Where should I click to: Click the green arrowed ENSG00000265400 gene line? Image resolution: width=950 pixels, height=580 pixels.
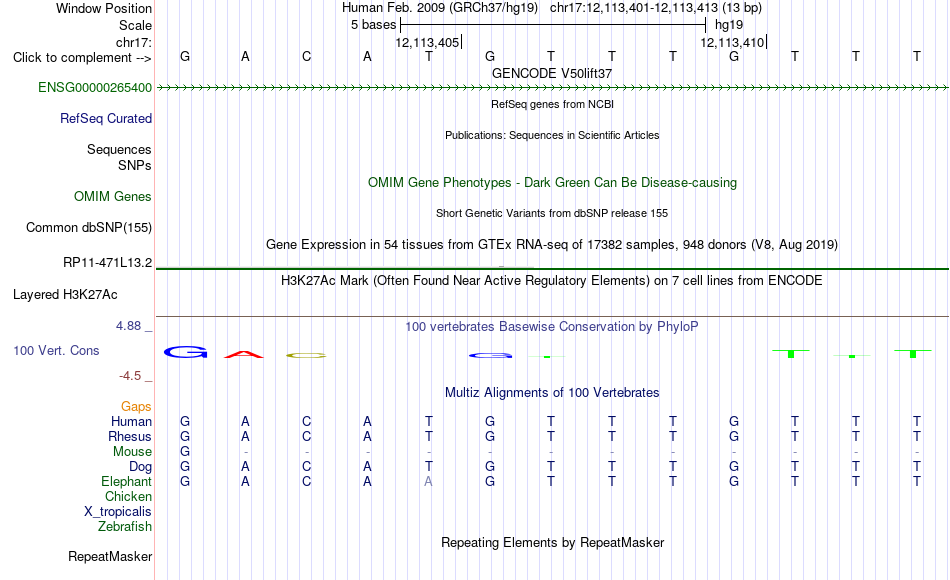click(552, 88)
